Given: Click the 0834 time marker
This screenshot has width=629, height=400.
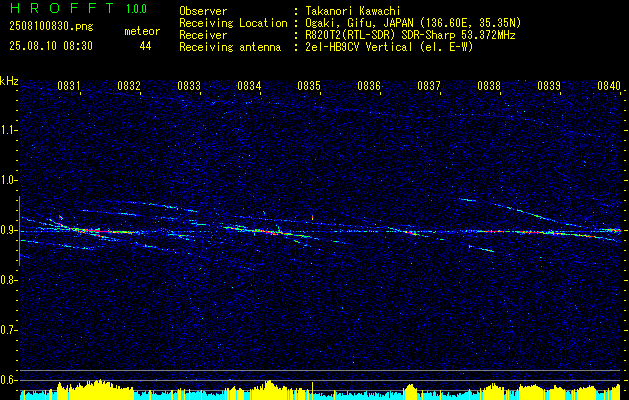Looking at the screenshot, I should coord(249,85).
